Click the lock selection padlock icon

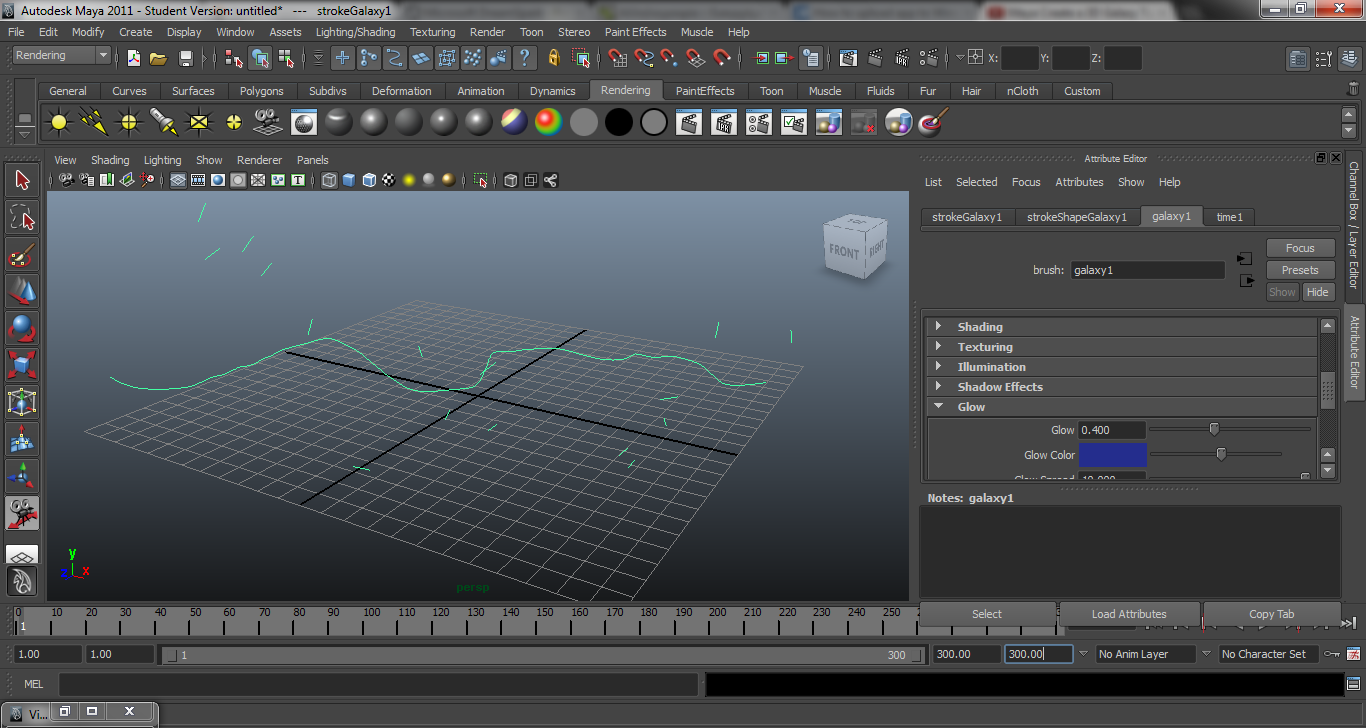[553, 58]
